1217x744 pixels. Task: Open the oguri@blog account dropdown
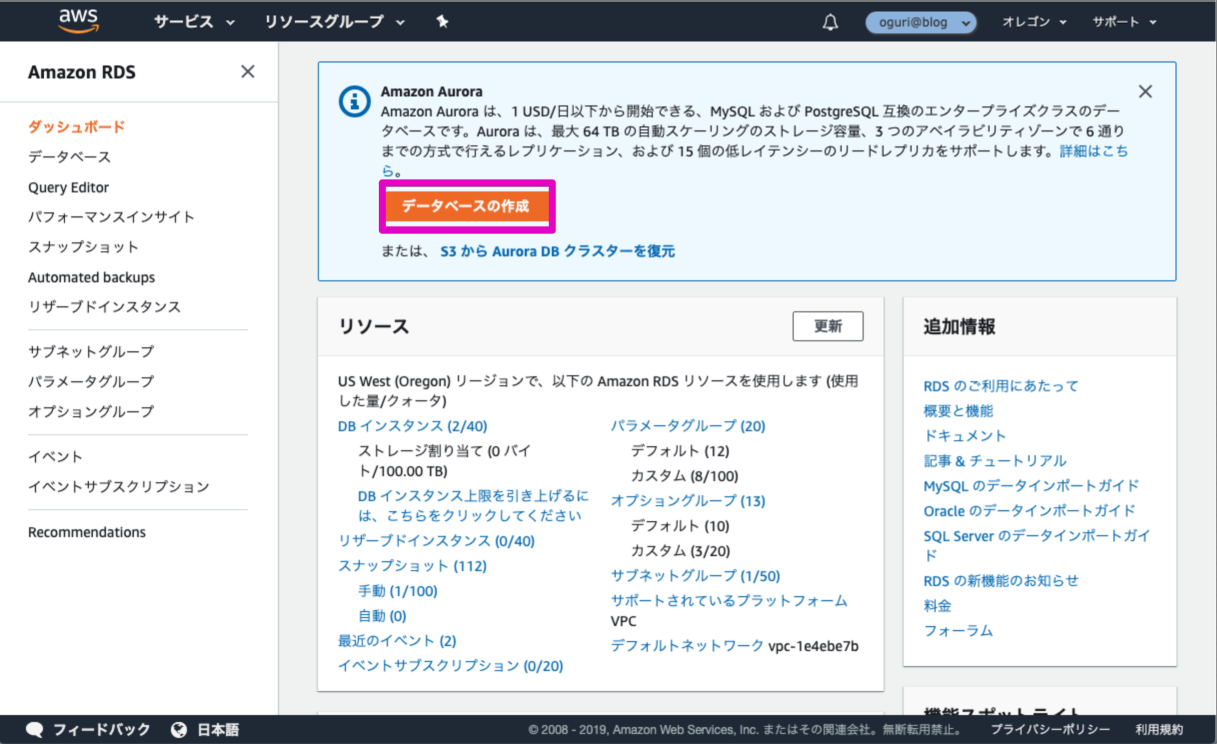tap(920, 21)
